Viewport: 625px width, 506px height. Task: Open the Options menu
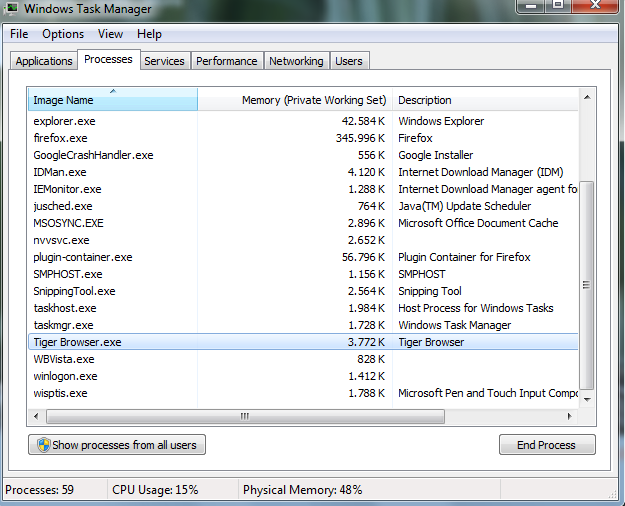[63, 34]
